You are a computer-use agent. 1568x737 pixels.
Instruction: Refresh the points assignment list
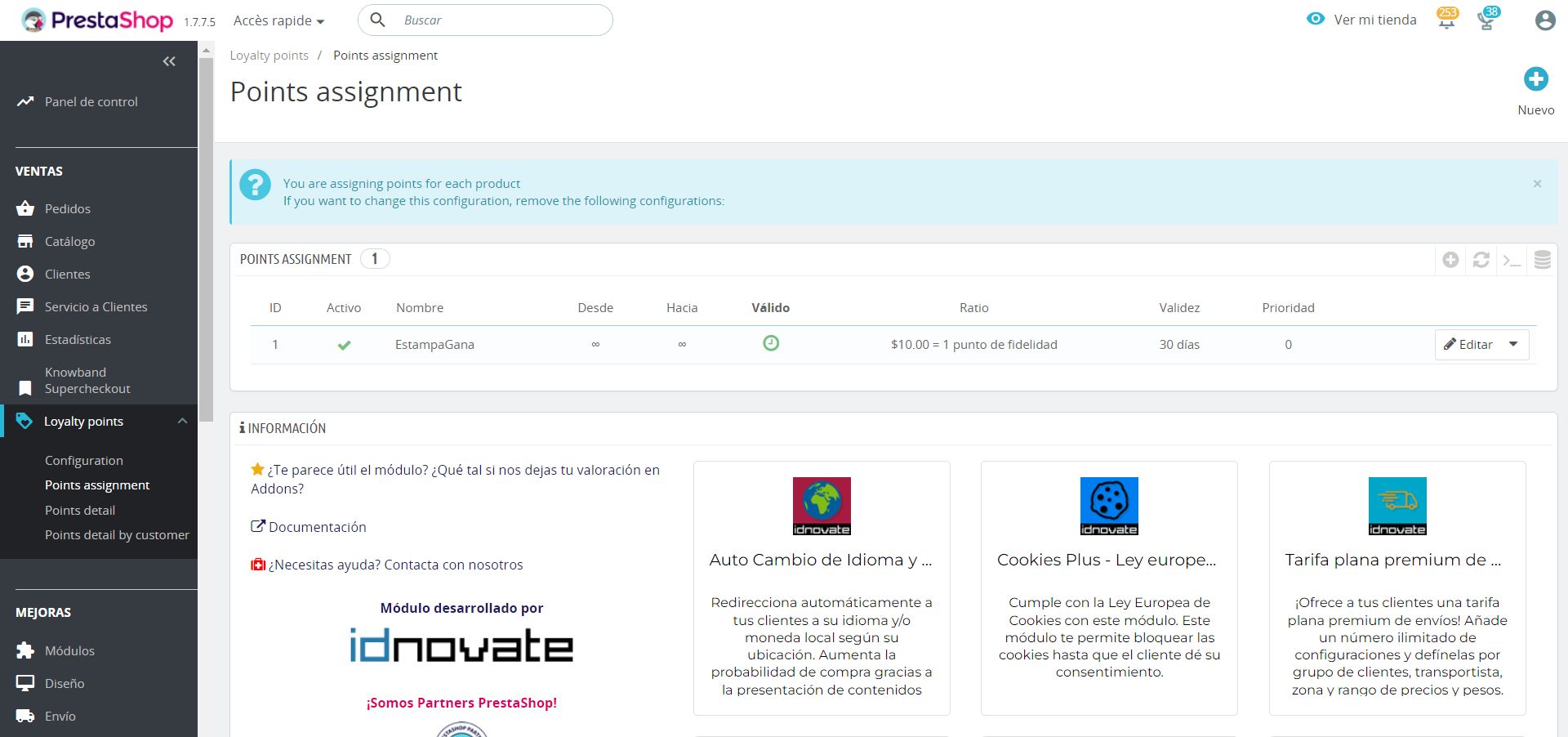[x=1481, y=260]
